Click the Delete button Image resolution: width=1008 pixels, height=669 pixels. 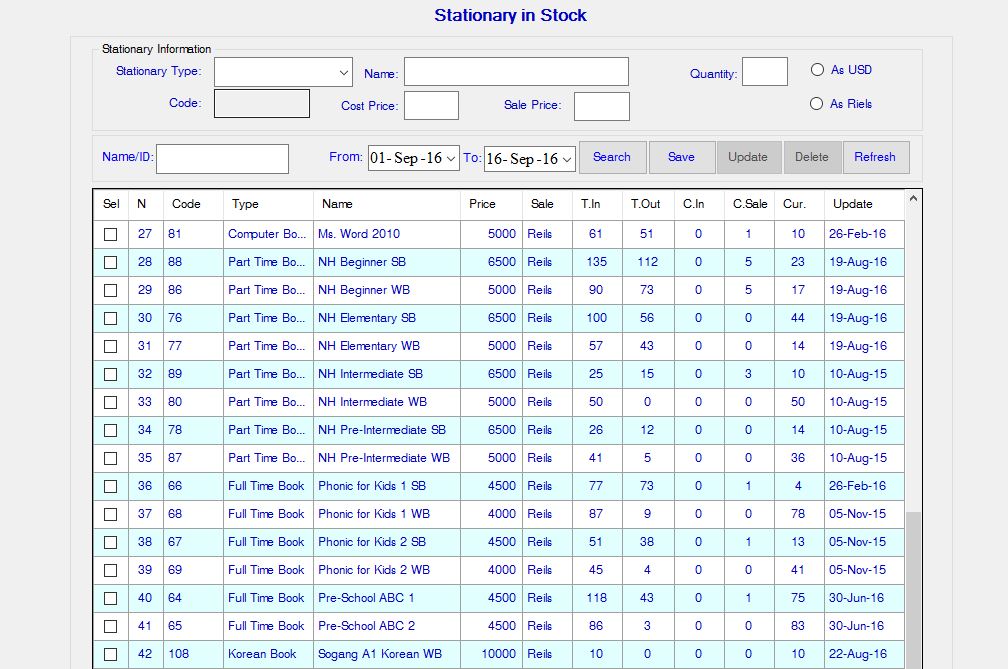(812, 157)
